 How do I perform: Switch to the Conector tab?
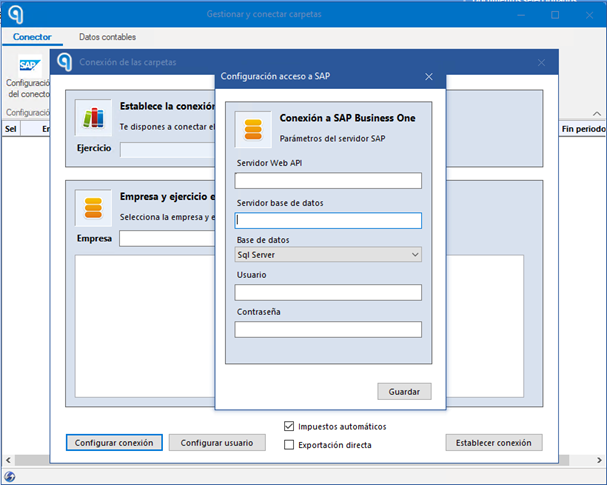pos(32,37)
